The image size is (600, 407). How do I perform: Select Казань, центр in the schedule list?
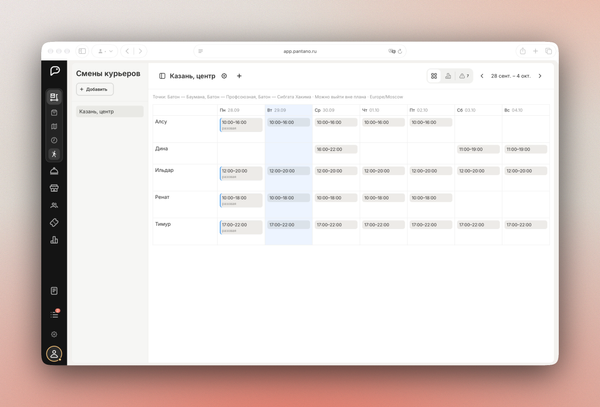[x=110, y=112]
